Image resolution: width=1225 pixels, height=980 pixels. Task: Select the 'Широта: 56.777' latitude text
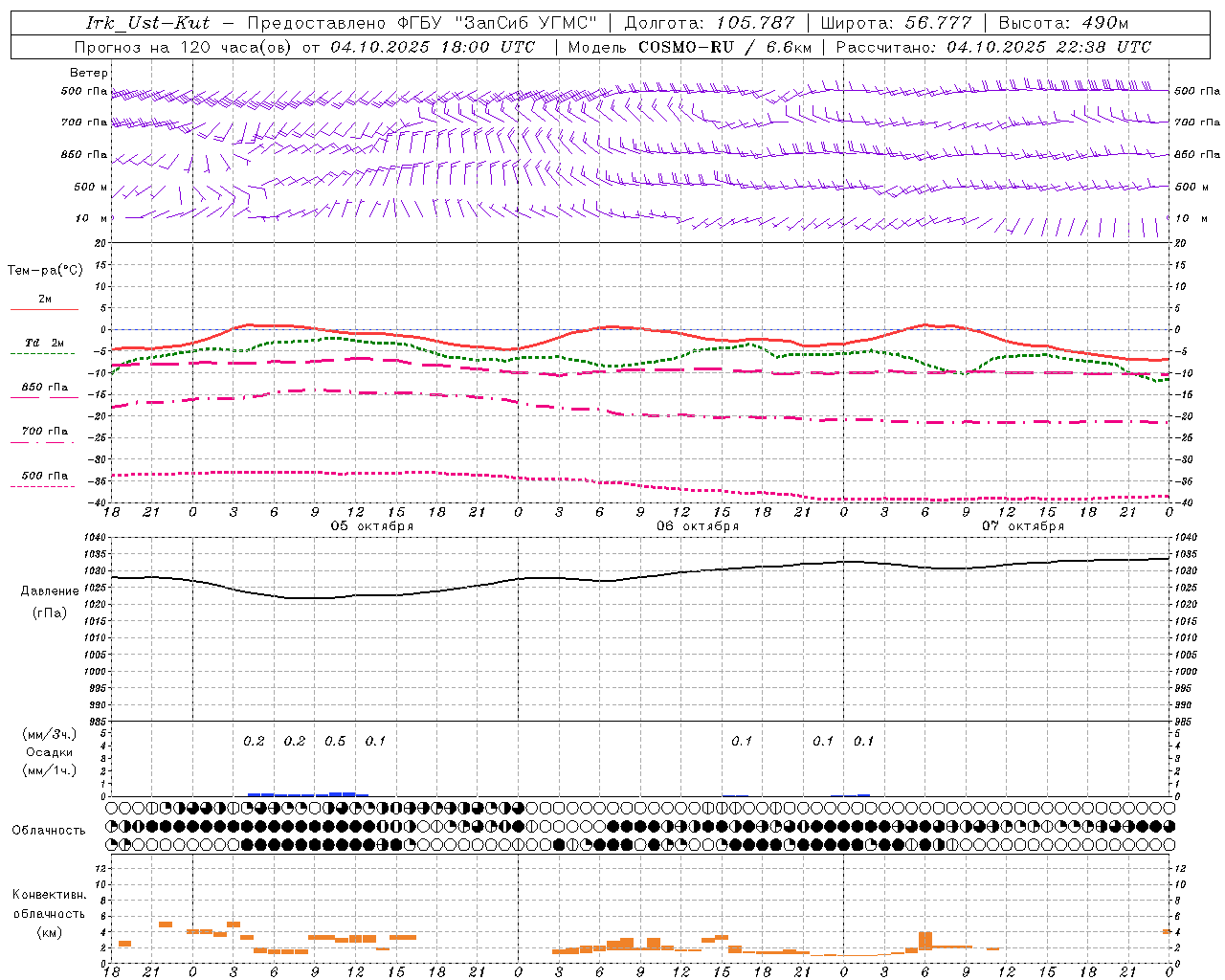click(896, 23)
